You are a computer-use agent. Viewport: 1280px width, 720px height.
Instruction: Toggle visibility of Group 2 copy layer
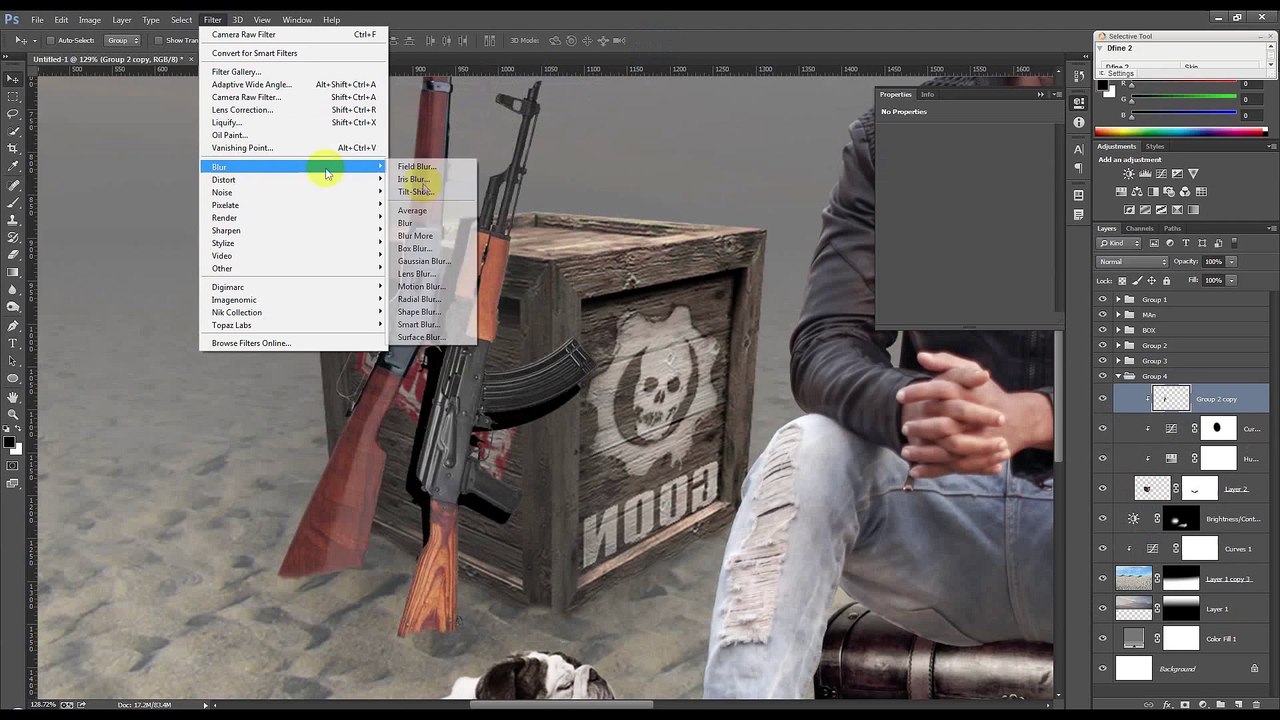1103,399
